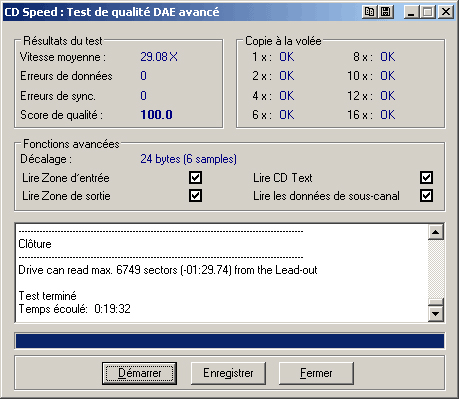Close the DAE quality test window

click(x=445, y=12)
